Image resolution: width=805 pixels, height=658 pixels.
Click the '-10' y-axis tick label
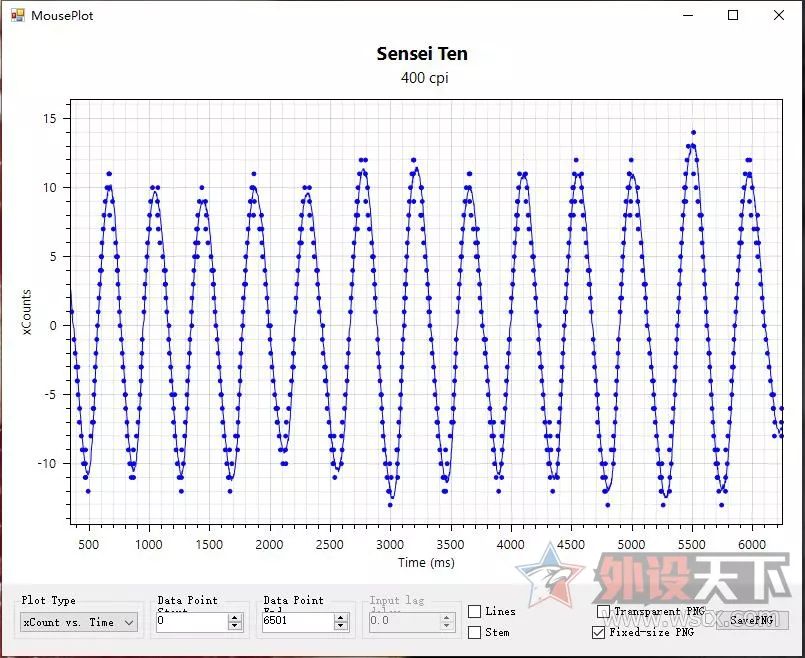[47, 463]
